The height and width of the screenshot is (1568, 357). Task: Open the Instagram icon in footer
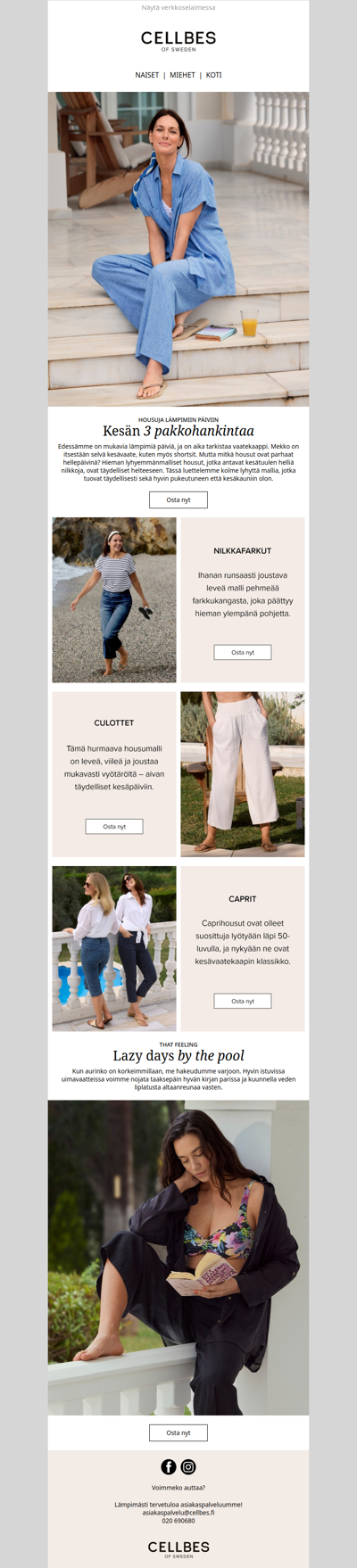coord(188,1466)
